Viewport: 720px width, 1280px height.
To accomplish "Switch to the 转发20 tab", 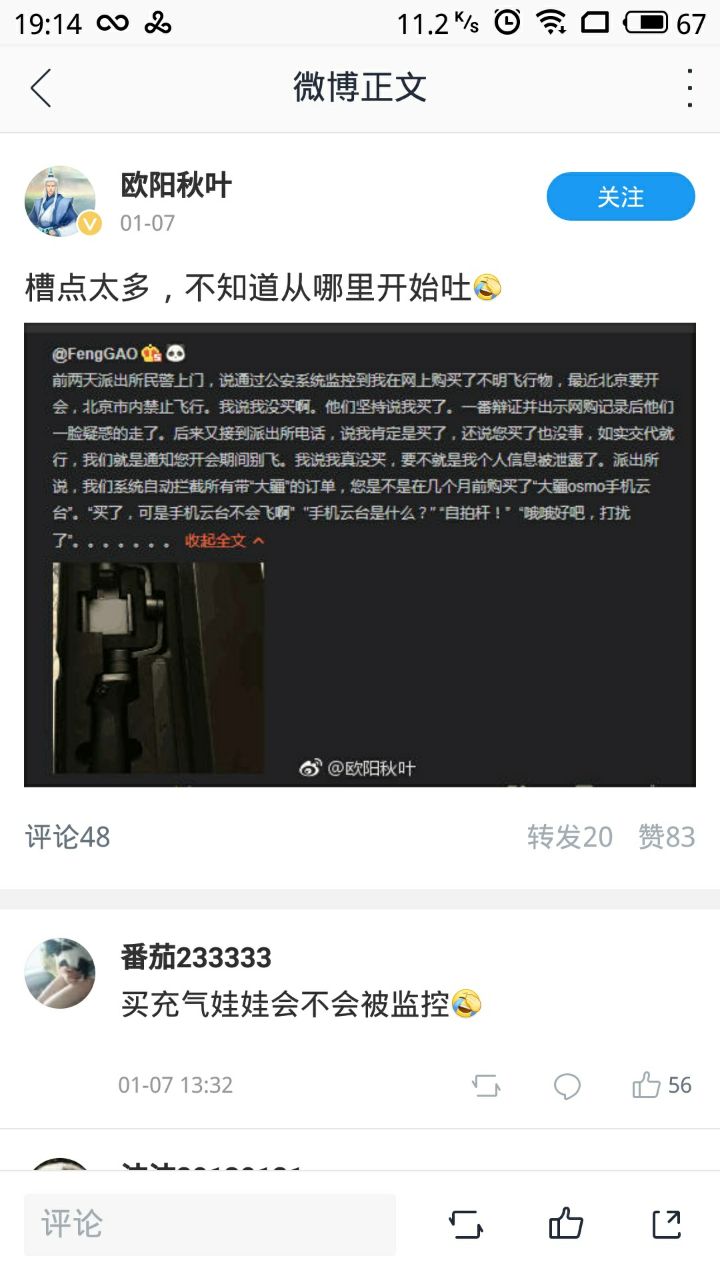I will click(570, 837).
